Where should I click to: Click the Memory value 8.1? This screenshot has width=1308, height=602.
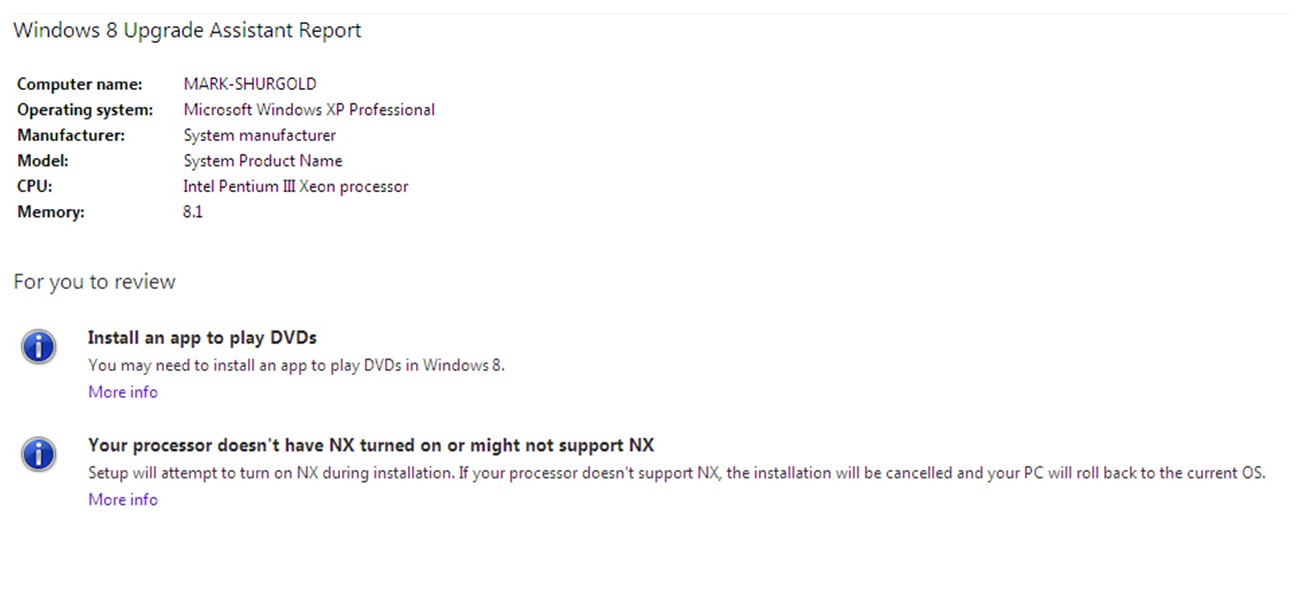click(x=193, y=212)
